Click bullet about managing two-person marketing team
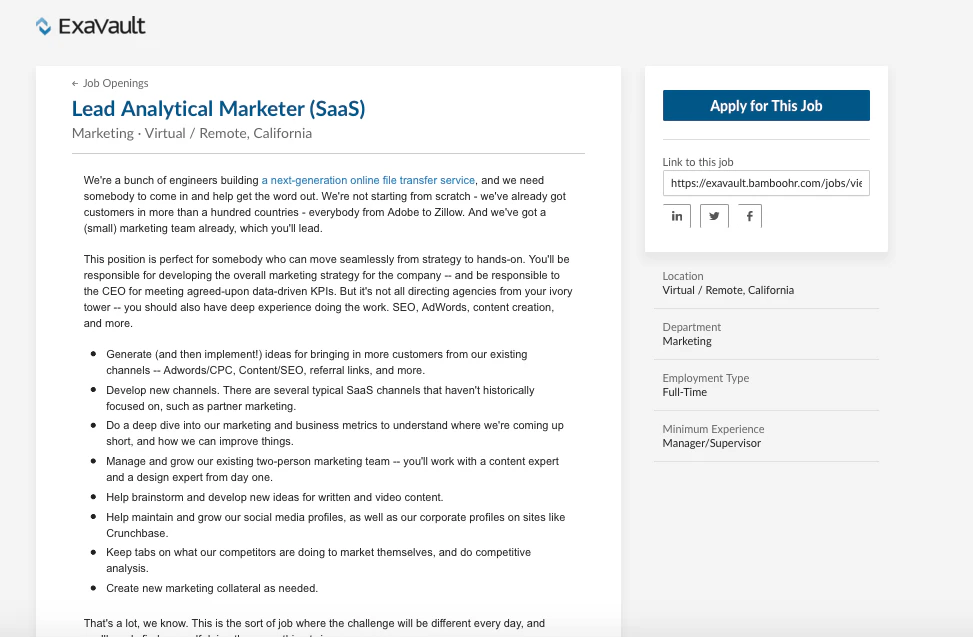The width and height of the screenshot is (973, 637). click(x=333, y=469)
